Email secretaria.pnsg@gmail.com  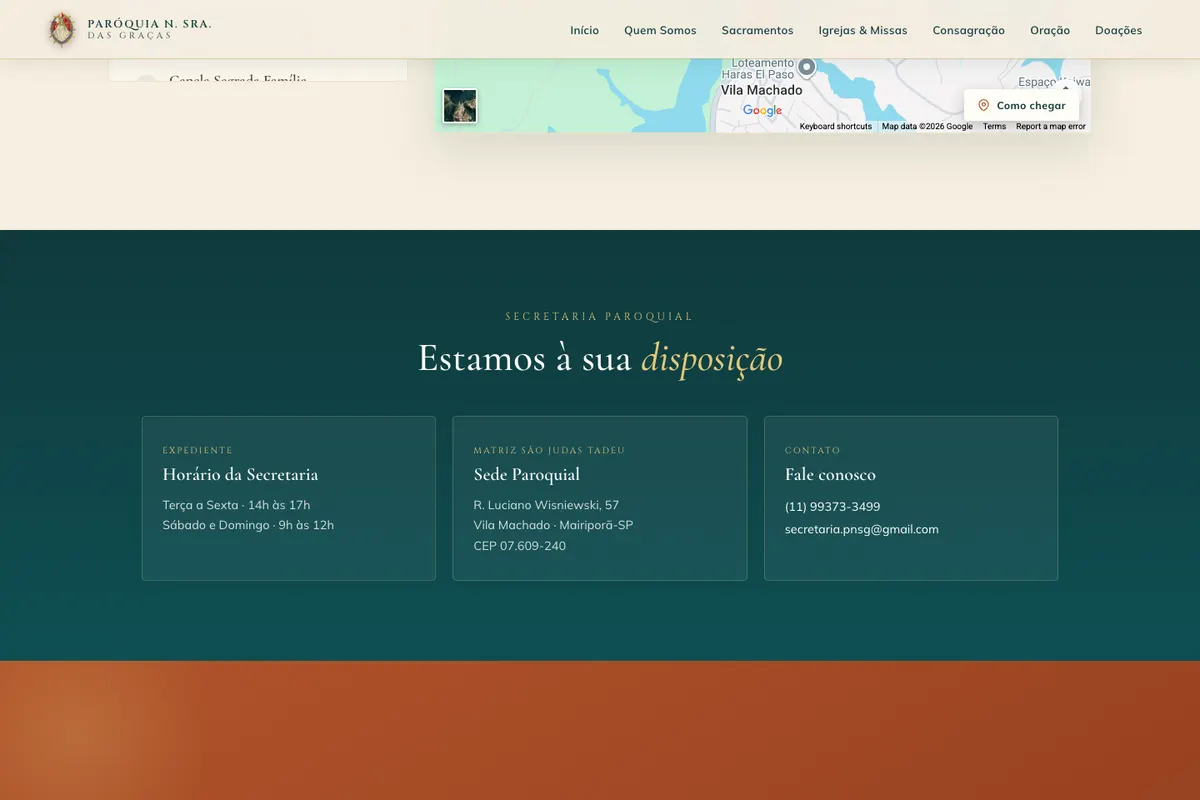tap(862, 530)
